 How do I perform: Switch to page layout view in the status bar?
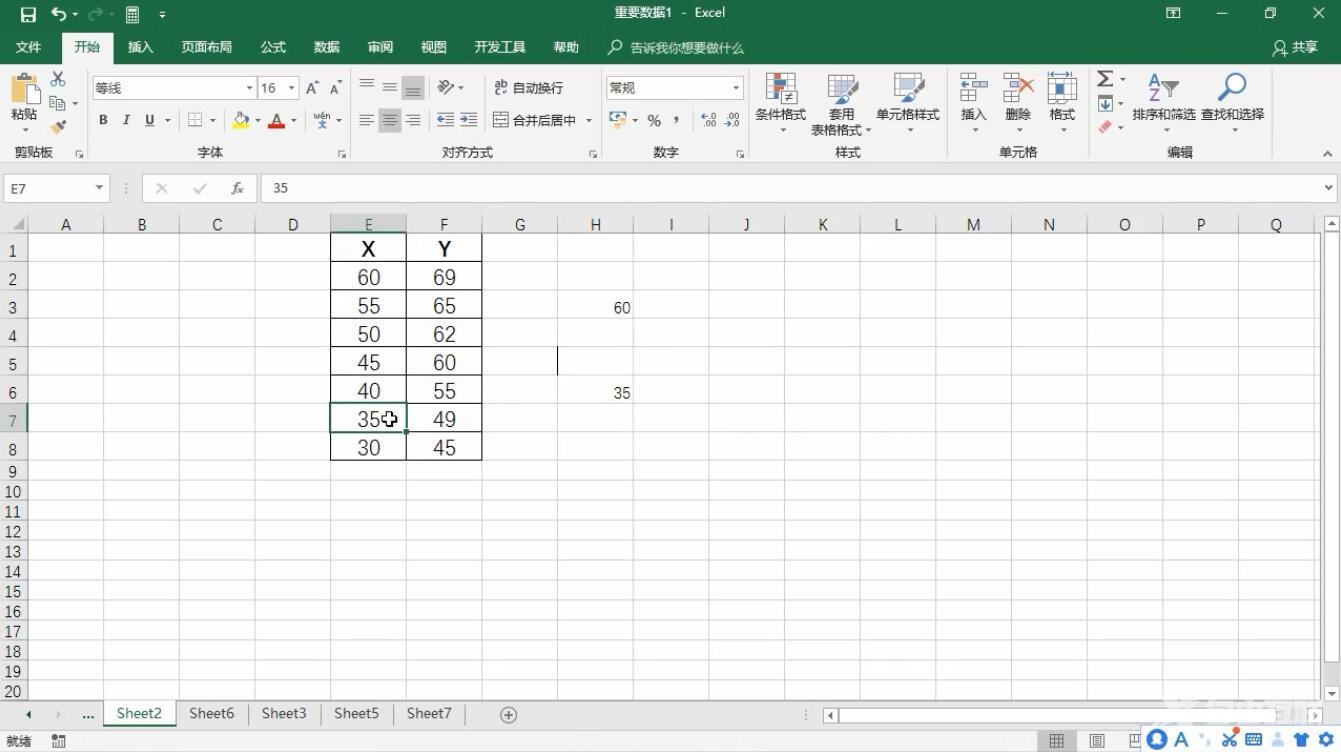coord(1096,741)
